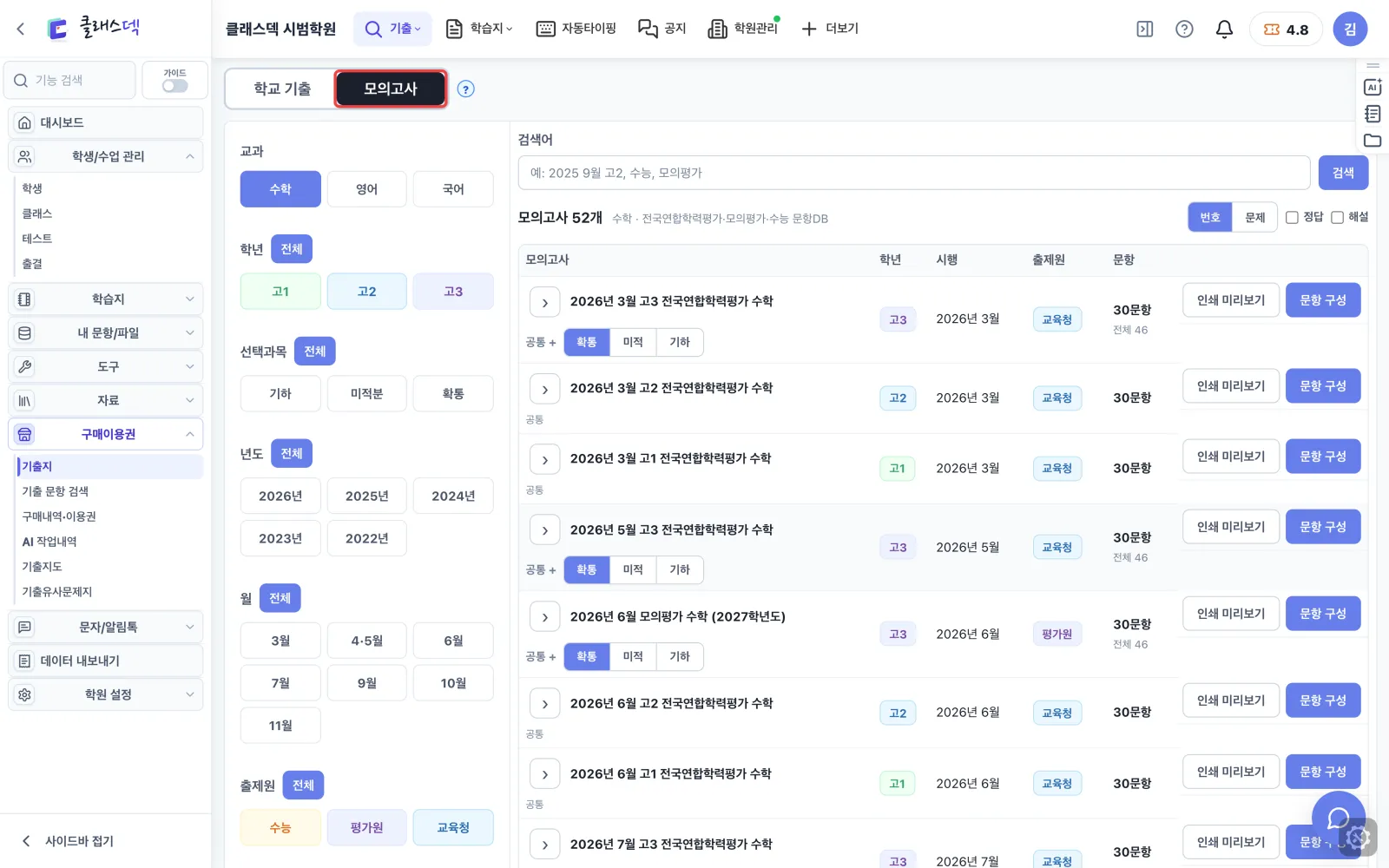Open the 학습지 dropdown in top bar
1389x868 pixels.
coord(479,29)
